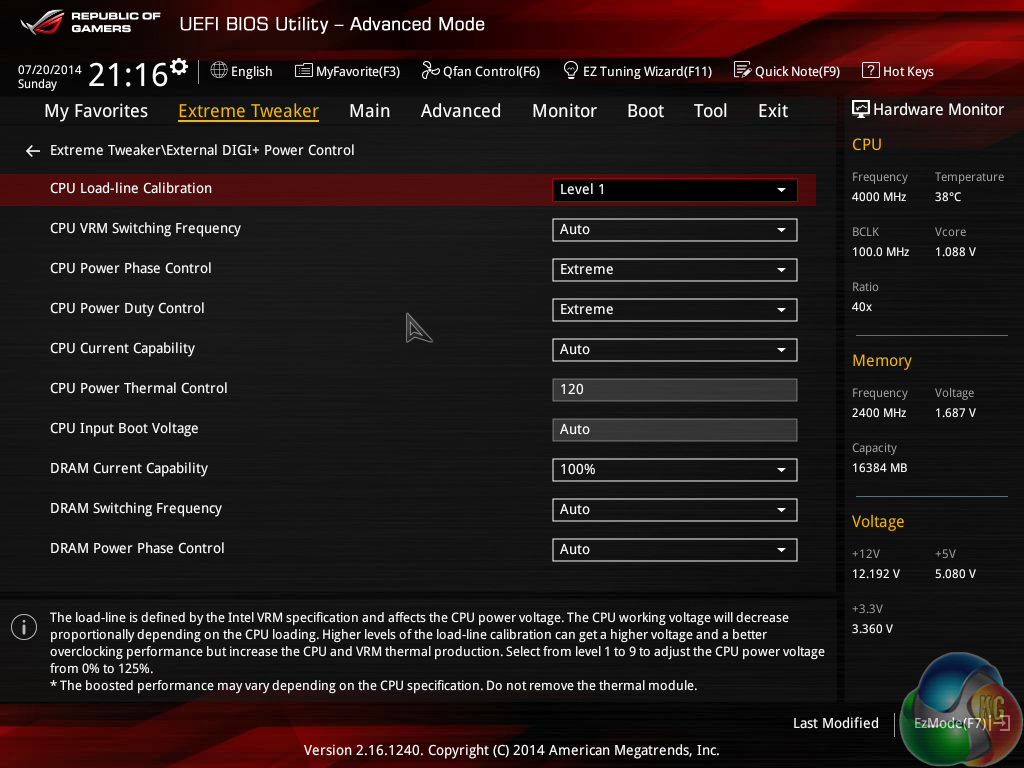
Task: Expand CPU Power Duty Control dropdown
Action: point(675,310)
